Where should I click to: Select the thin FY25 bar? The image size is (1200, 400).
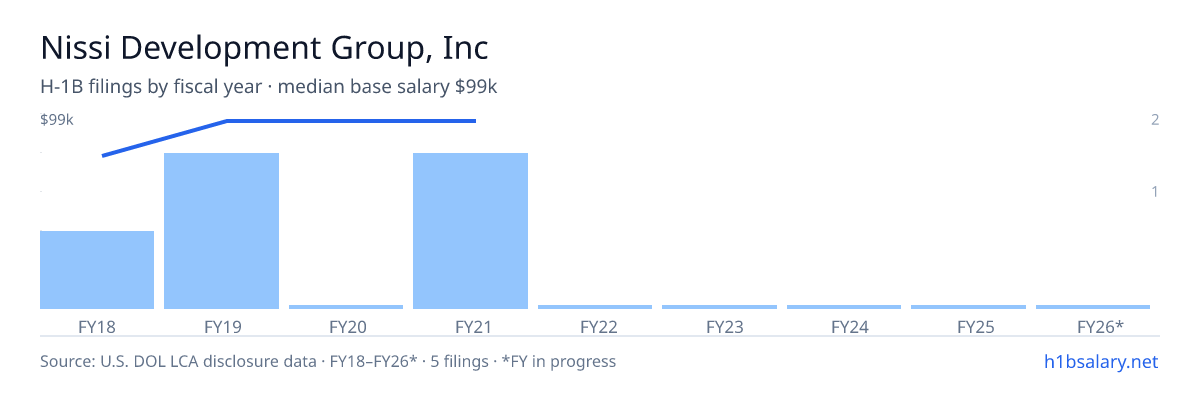tap(968, 307)
